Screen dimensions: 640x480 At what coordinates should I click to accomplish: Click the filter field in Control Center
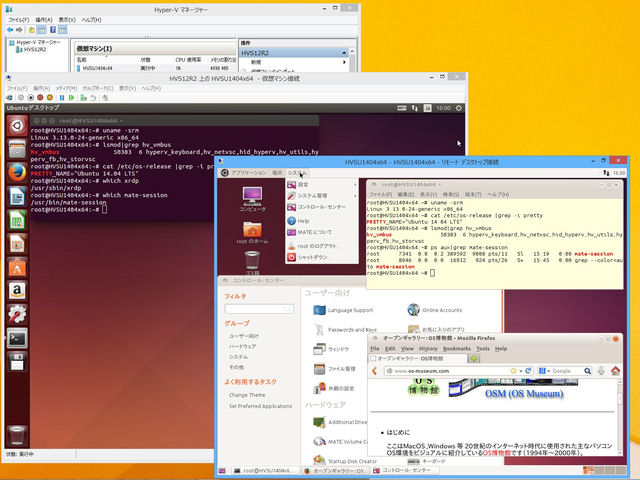(x=259, y=309)
